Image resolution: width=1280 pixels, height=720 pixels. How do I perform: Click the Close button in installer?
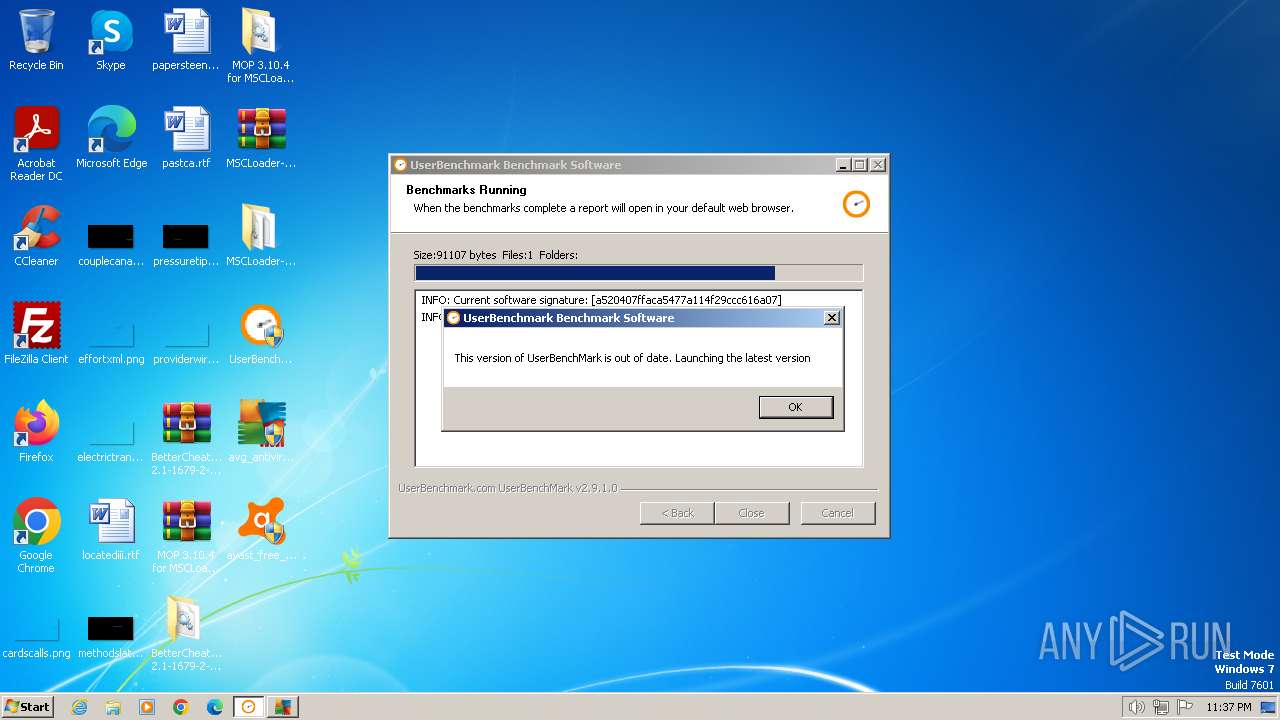(751, 513)
